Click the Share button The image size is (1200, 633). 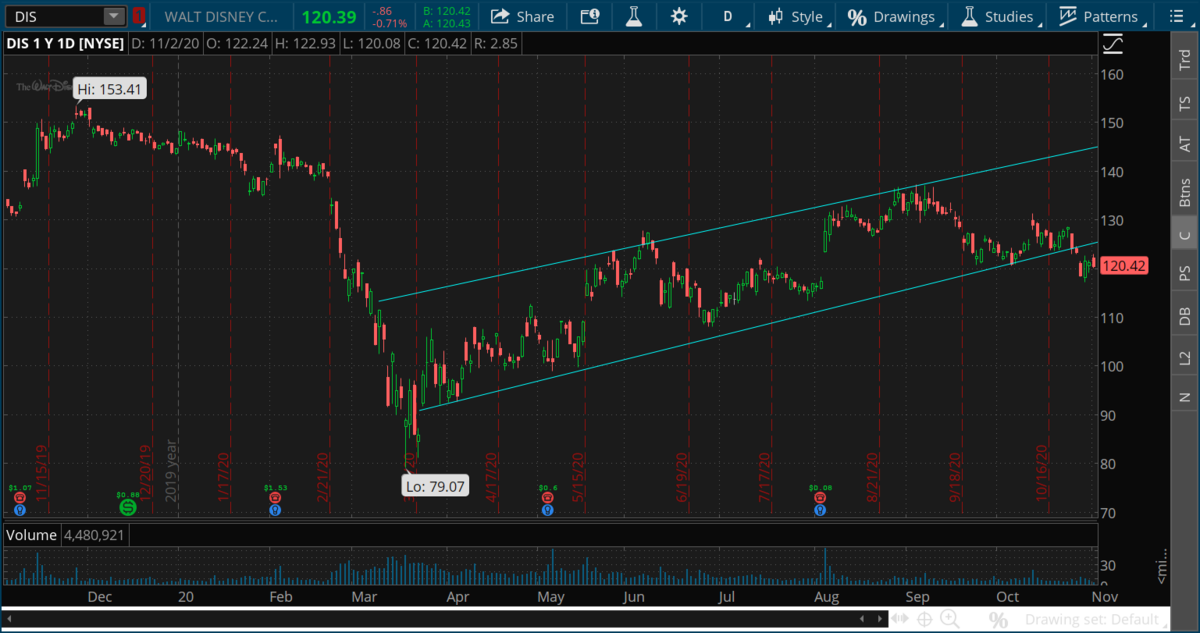coord(523,16)
